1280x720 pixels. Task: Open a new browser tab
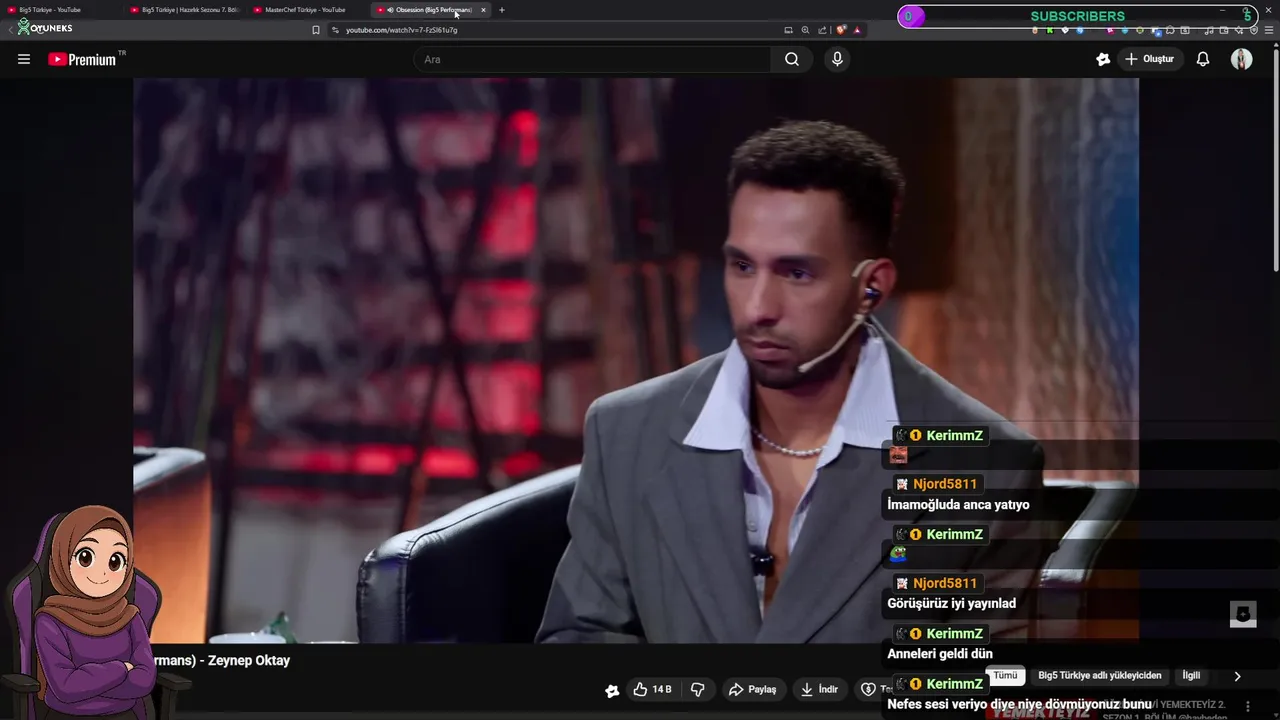[x=502, y=10]
